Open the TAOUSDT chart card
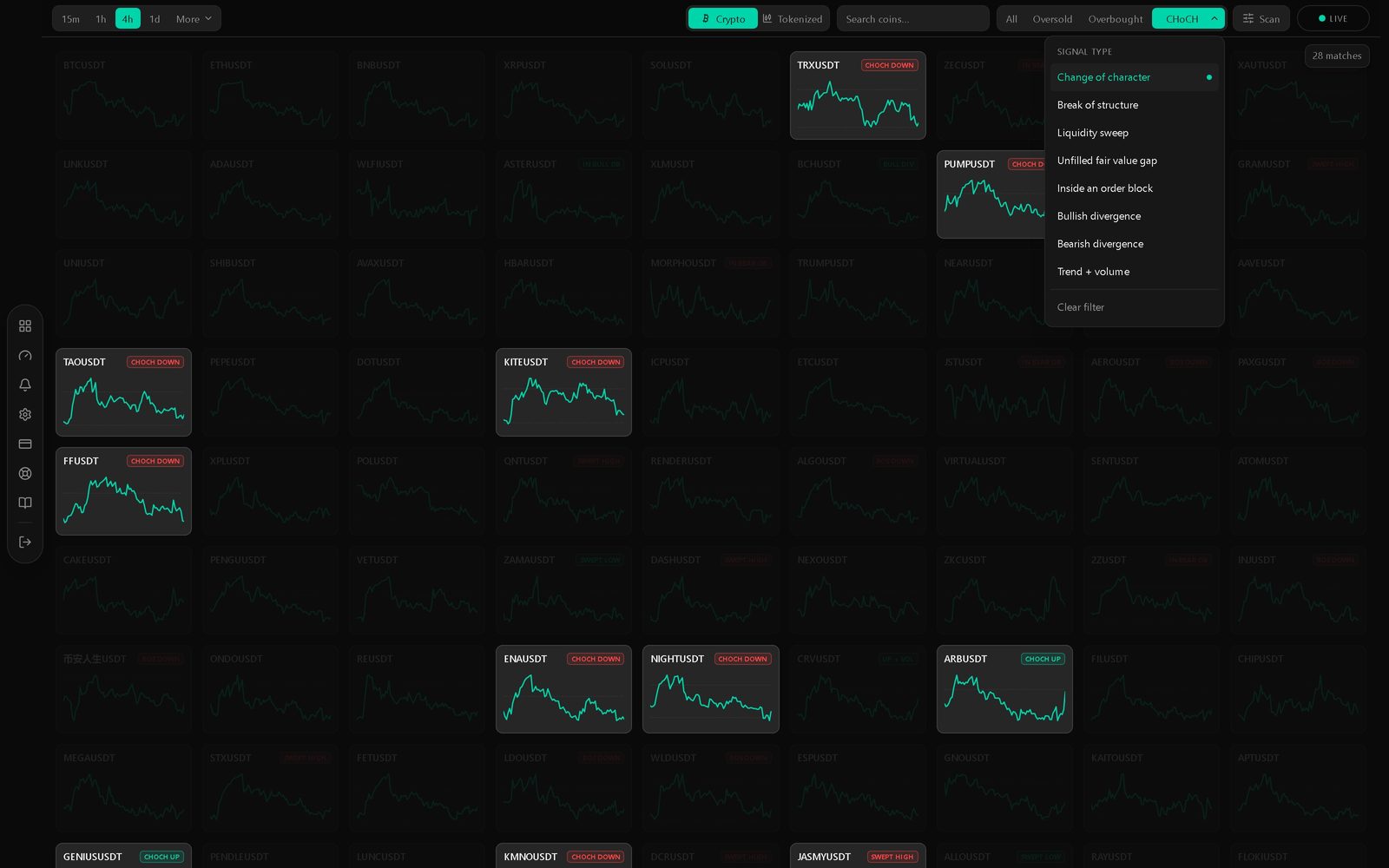 pyautogui.click(x=123, y=392)
